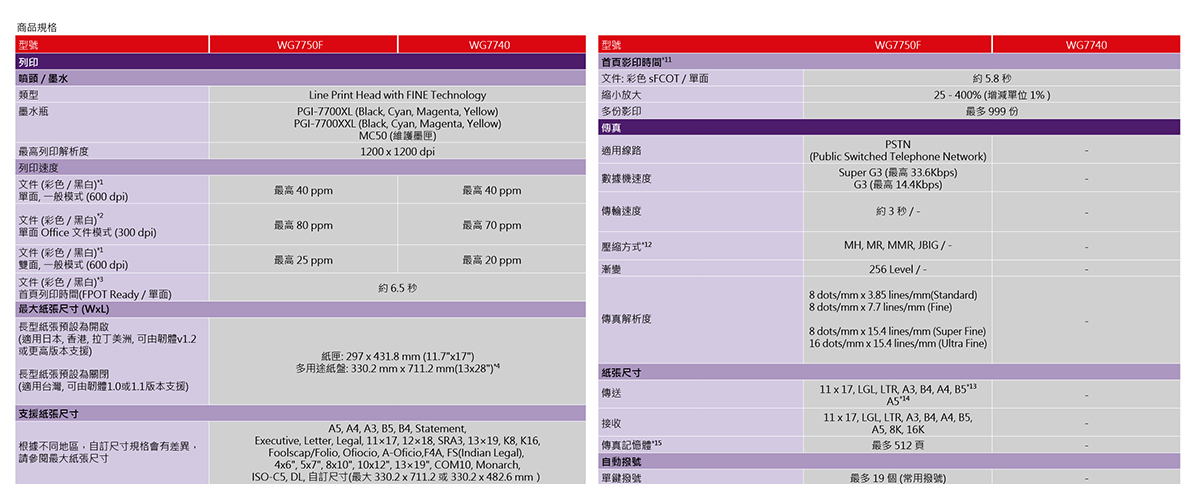Click the 噴頭 / 墨水 subsection row
Screen dimensions: 1200x484
click(300, 78)
